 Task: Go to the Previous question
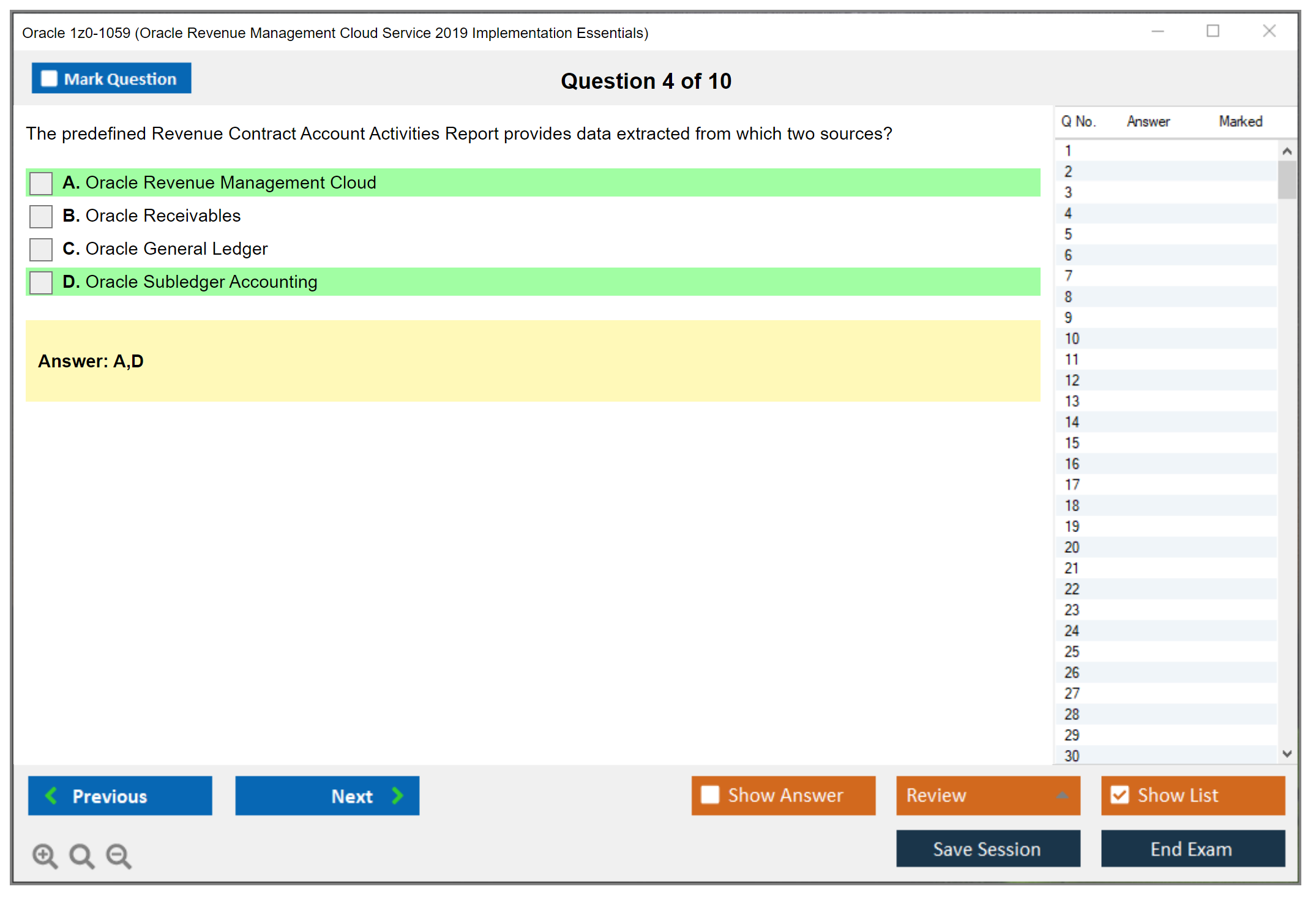click(x=119, y=795)
